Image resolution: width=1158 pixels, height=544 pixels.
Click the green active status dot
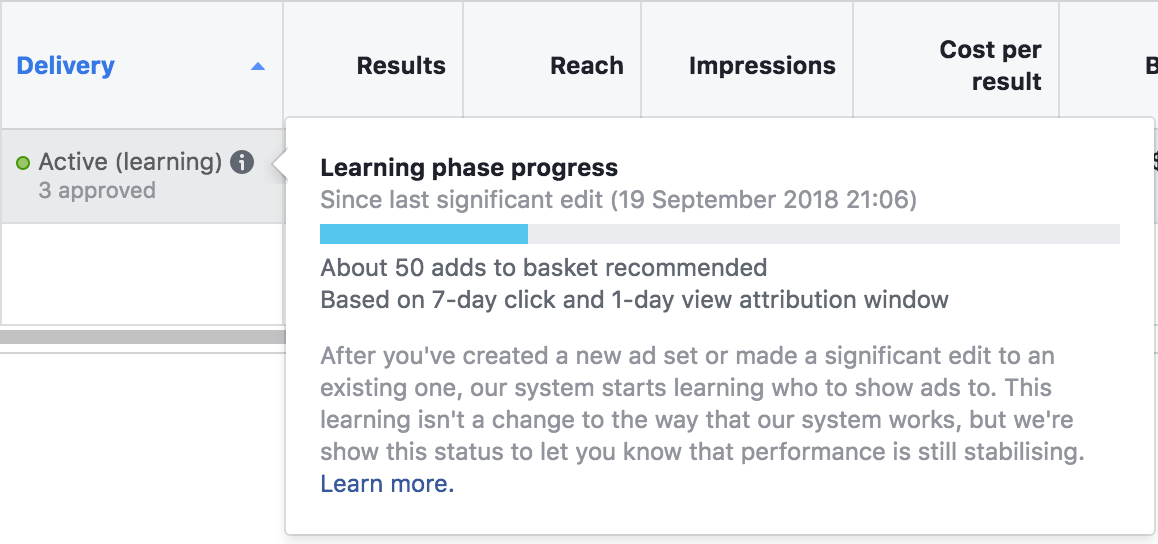pos(23,163)
